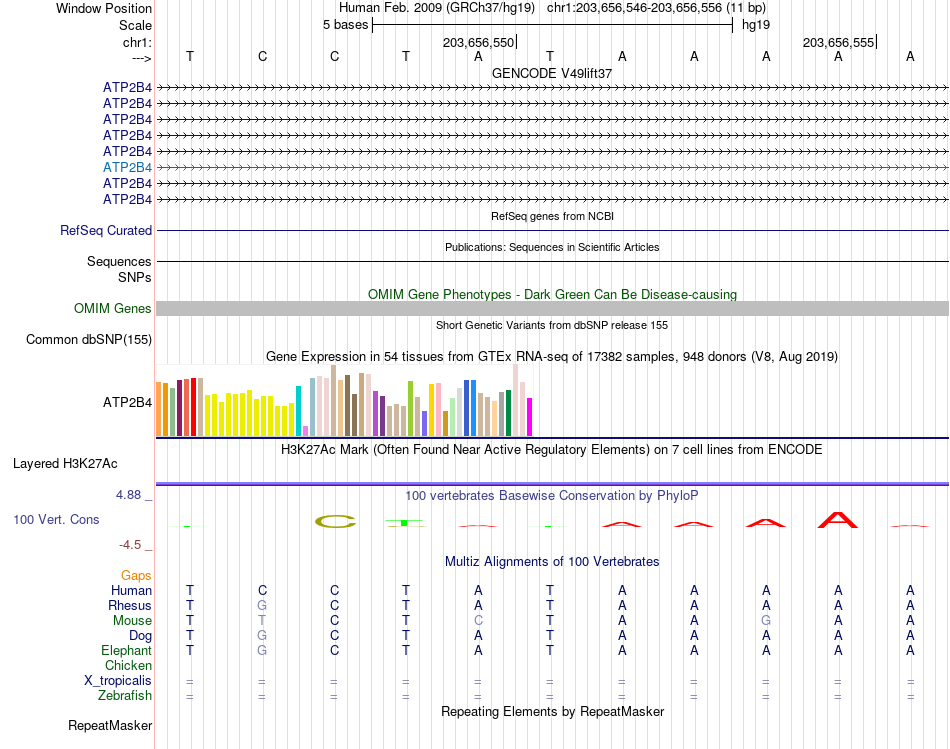Open the first ATP2B4 GENCODE transcript label
Screen dimensions: 950x749
(127, 87)
